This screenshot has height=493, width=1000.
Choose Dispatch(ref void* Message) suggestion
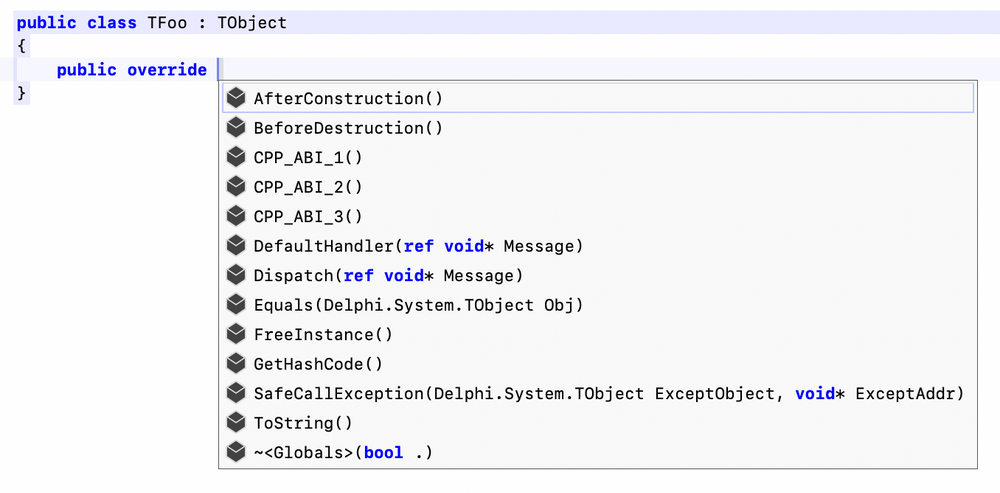[388, 275]
